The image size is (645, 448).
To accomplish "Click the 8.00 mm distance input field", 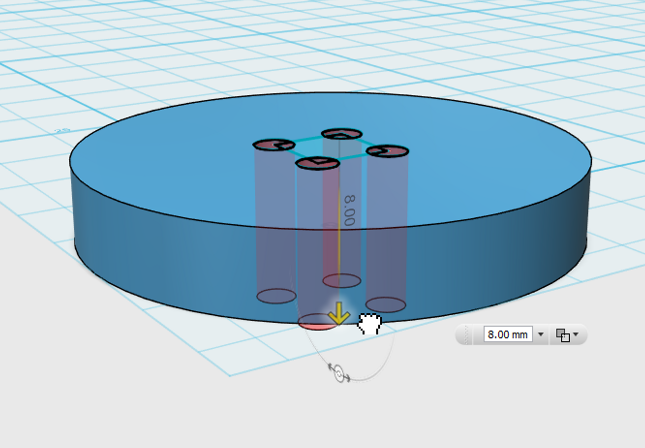I will 508,334.
